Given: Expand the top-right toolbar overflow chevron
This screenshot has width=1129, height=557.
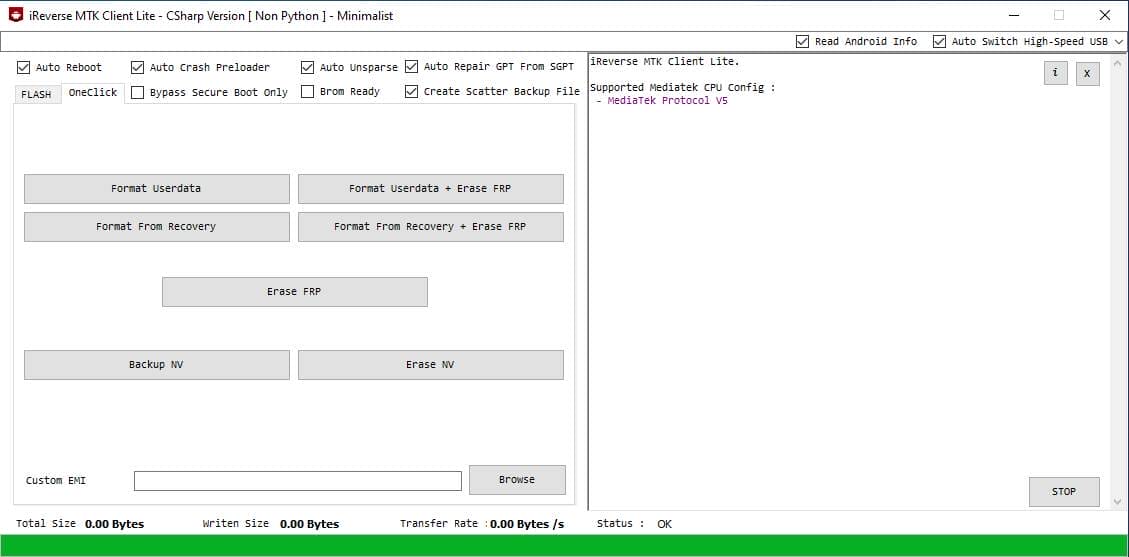Looking at the screenshot, I should coord(1119,42).
